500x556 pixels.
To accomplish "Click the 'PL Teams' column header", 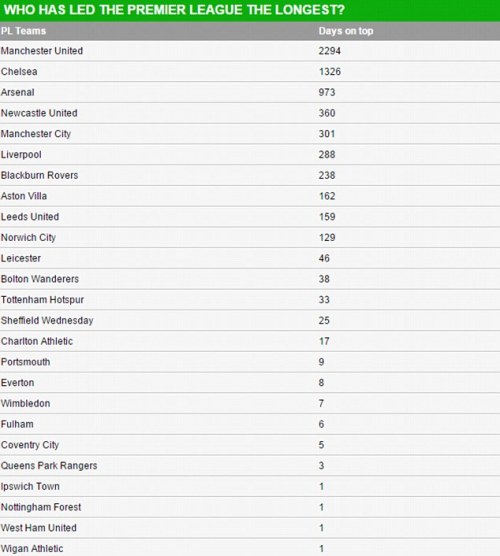I will pos(23,31).
